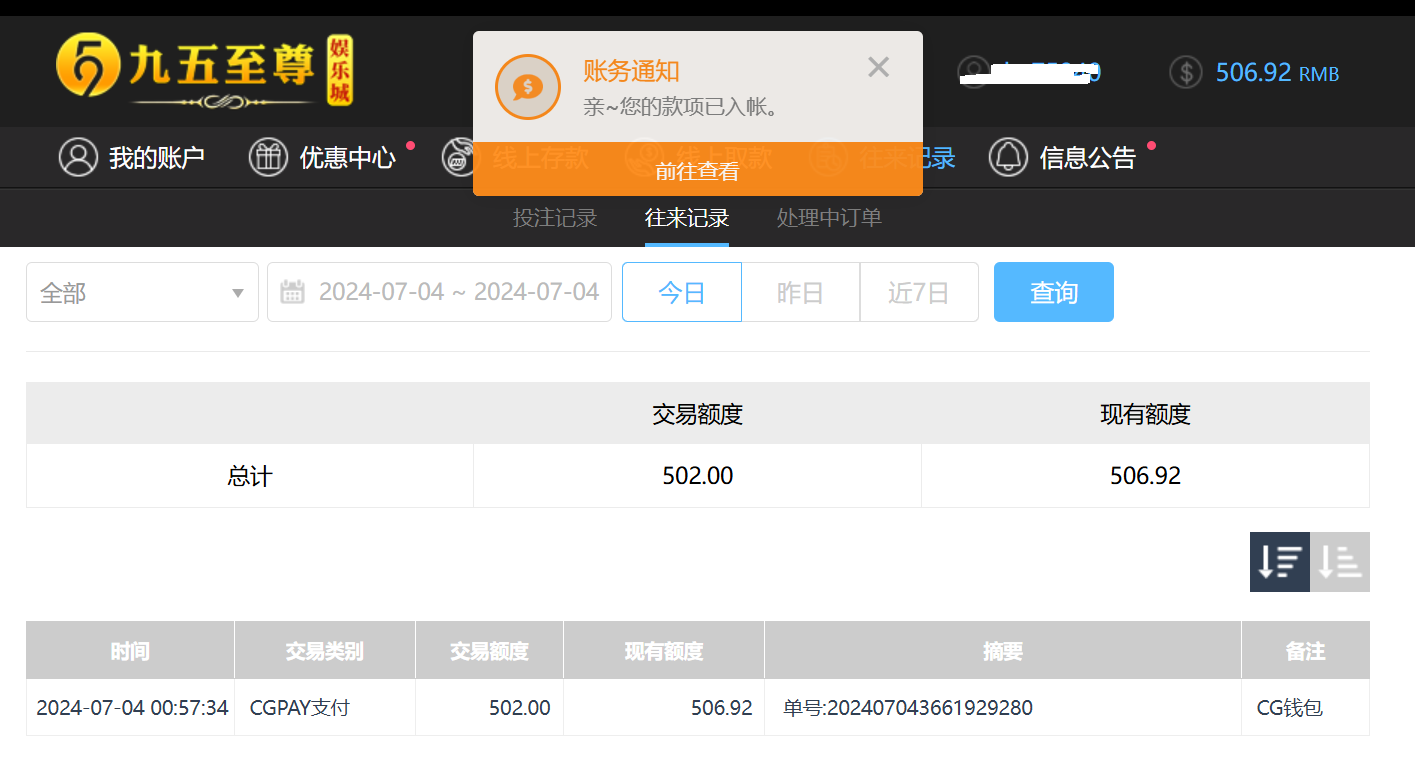This screenshot has height=767, width=1415.
Task: Enable the 近7日 filter
Action: (x=918, y=291)
